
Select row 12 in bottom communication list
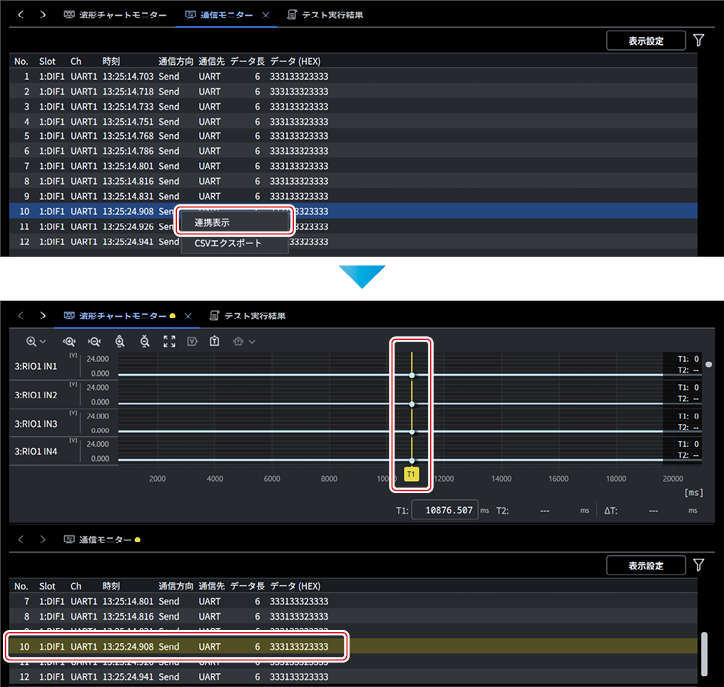coord(353,677)
